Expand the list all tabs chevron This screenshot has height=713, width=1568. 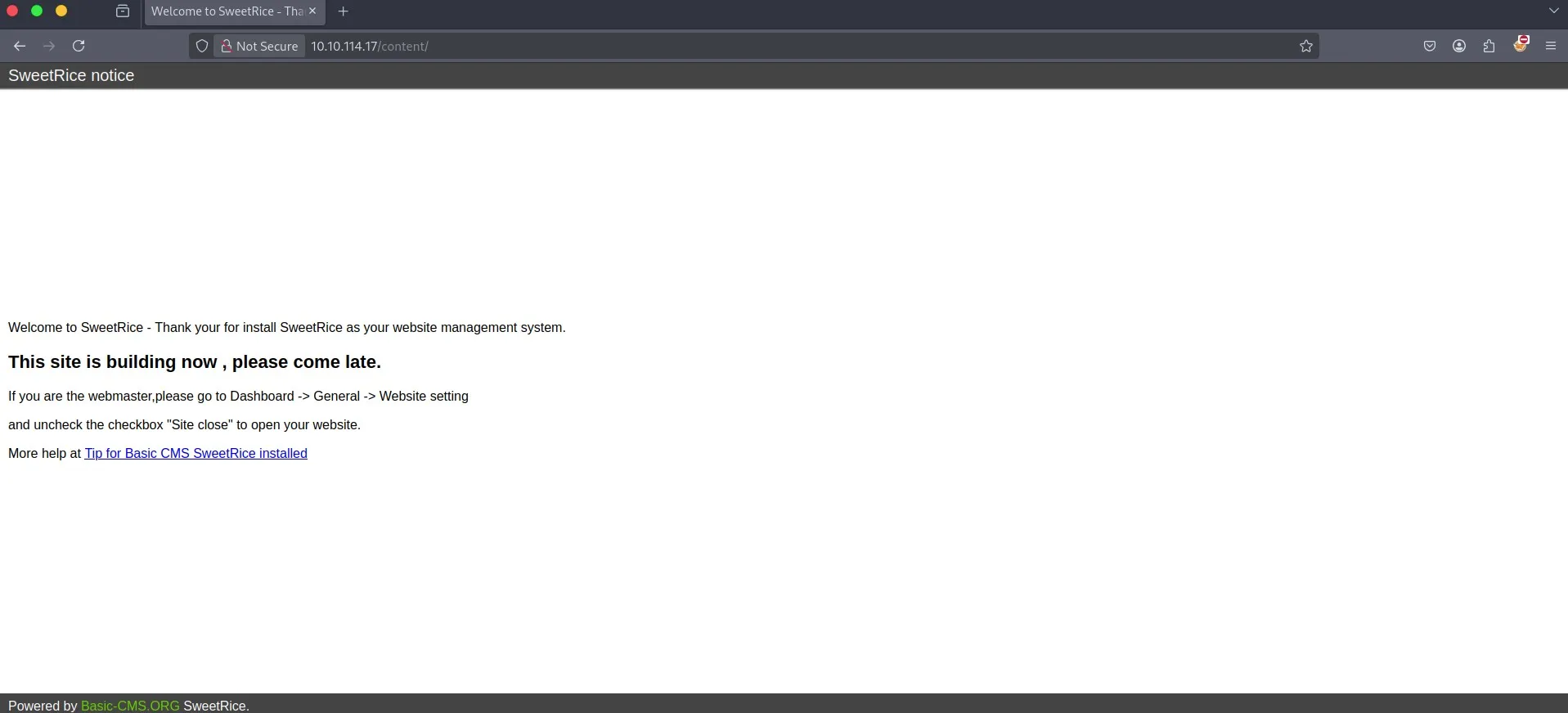[1553, 11]
